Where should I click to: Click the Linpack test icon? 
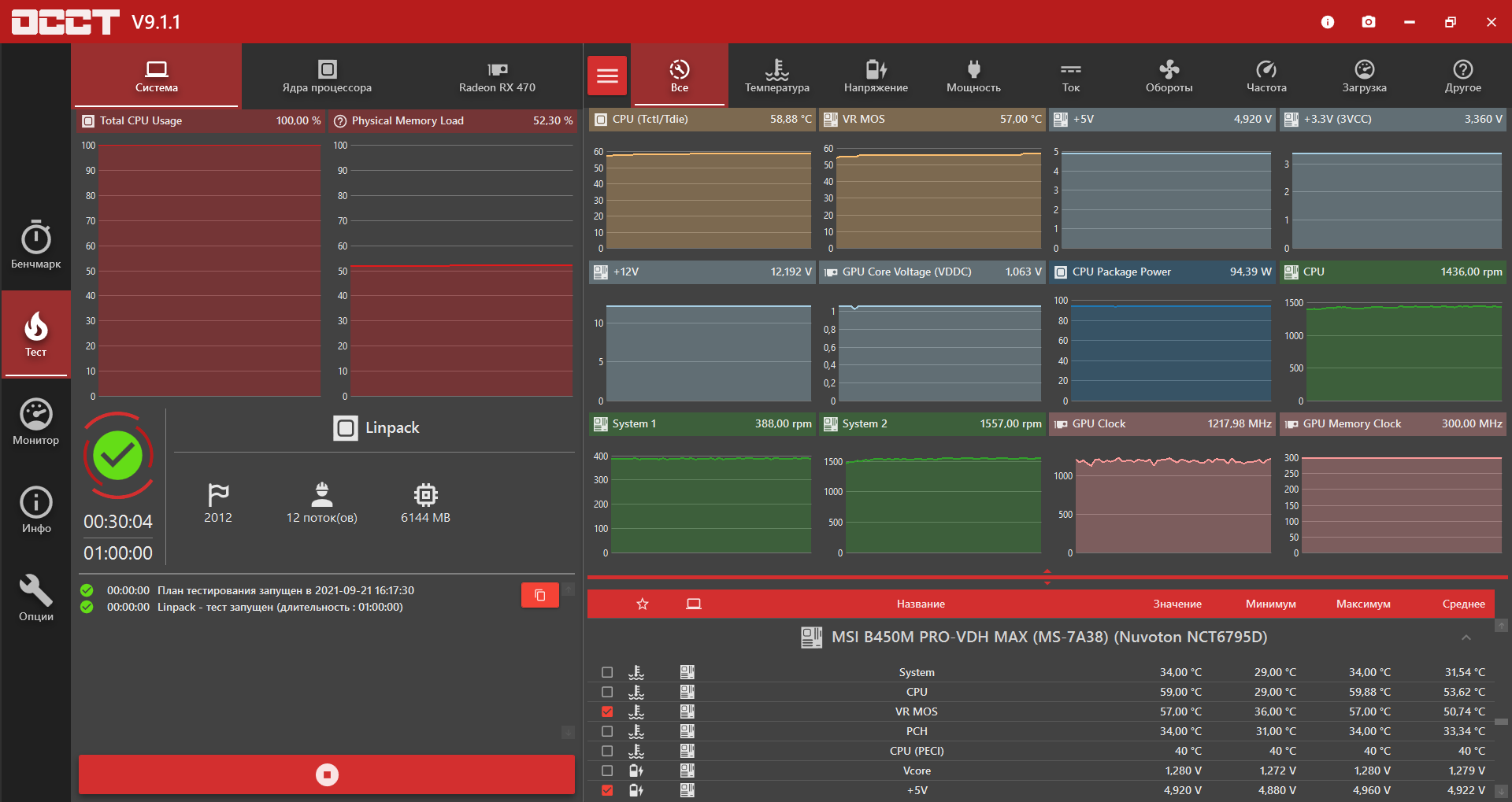click(x=345, y=428)
